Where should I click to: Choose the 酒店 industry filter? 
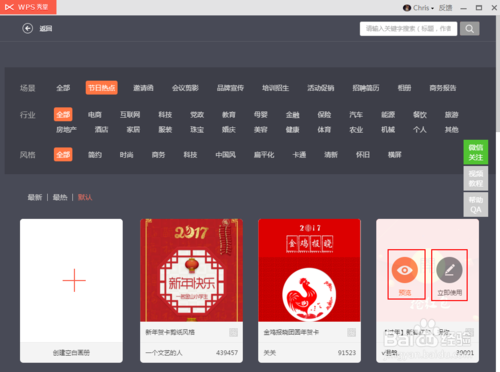click(x=101, y=129)
